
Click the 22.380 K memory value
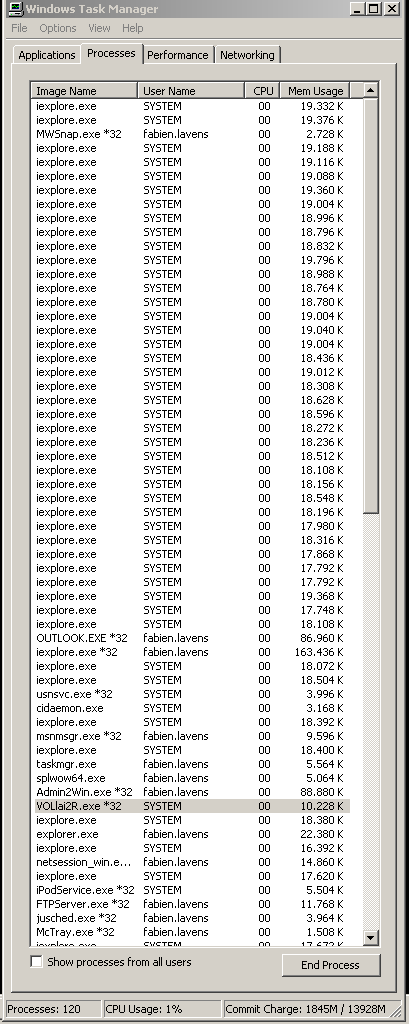click(321, 834)
